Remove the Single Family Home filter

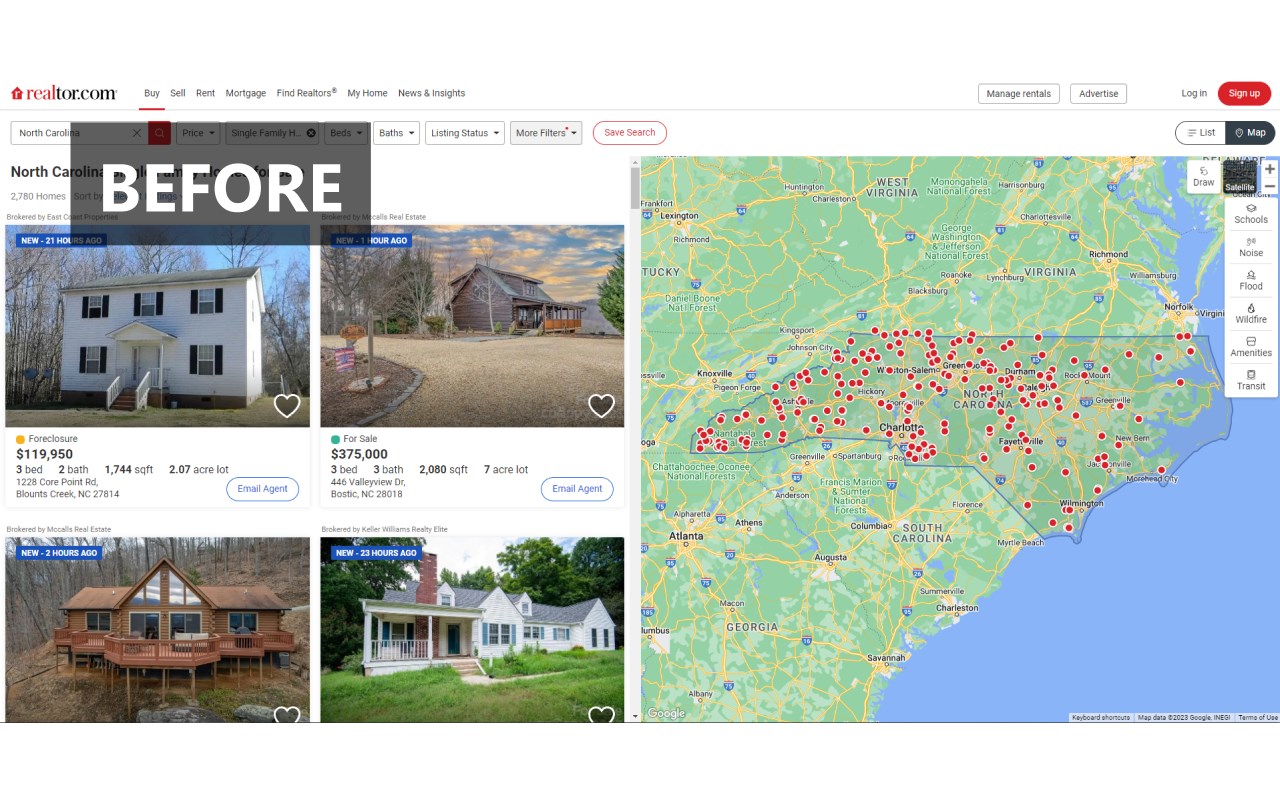point(311,133)
